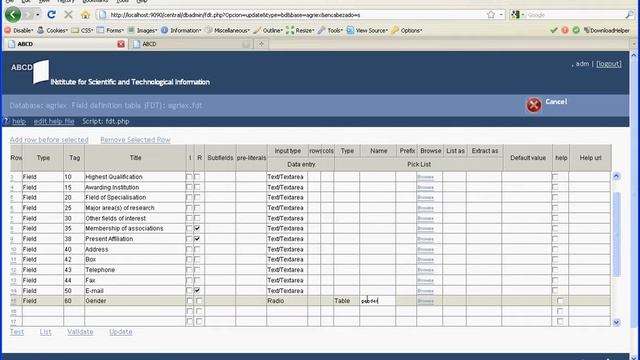Open the Information developer menu
640x360 pixels.
tap(181, 30)
